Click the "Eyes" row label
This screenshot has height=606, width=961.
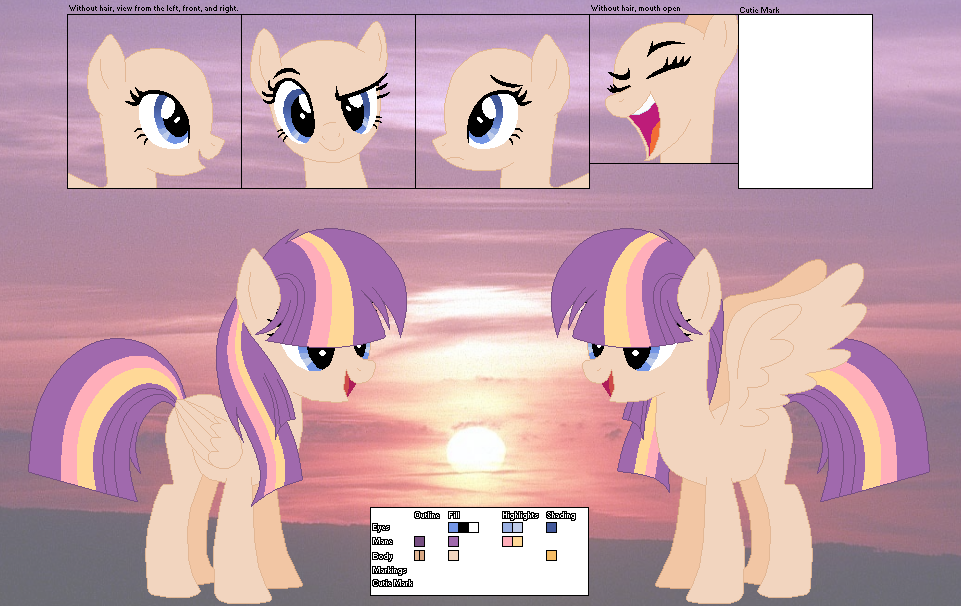tap(381, 528)
